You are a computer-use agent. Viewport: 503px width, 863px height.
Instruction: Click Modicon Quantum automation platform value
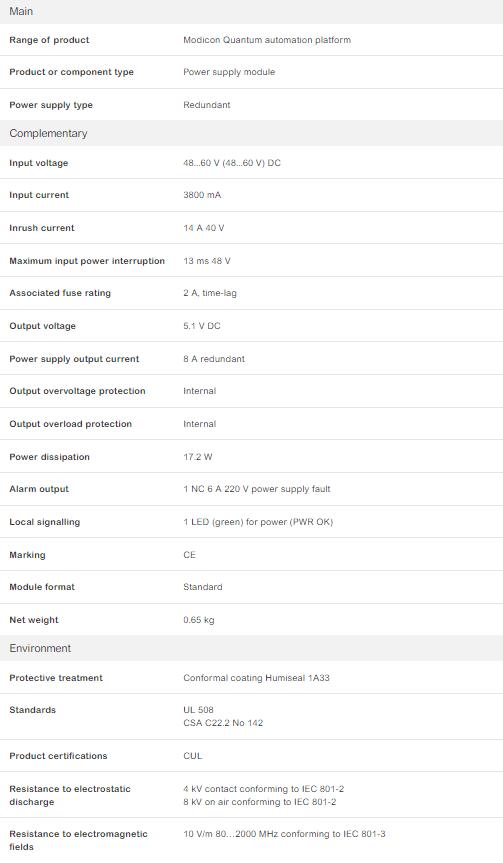[x=267, y=40]
